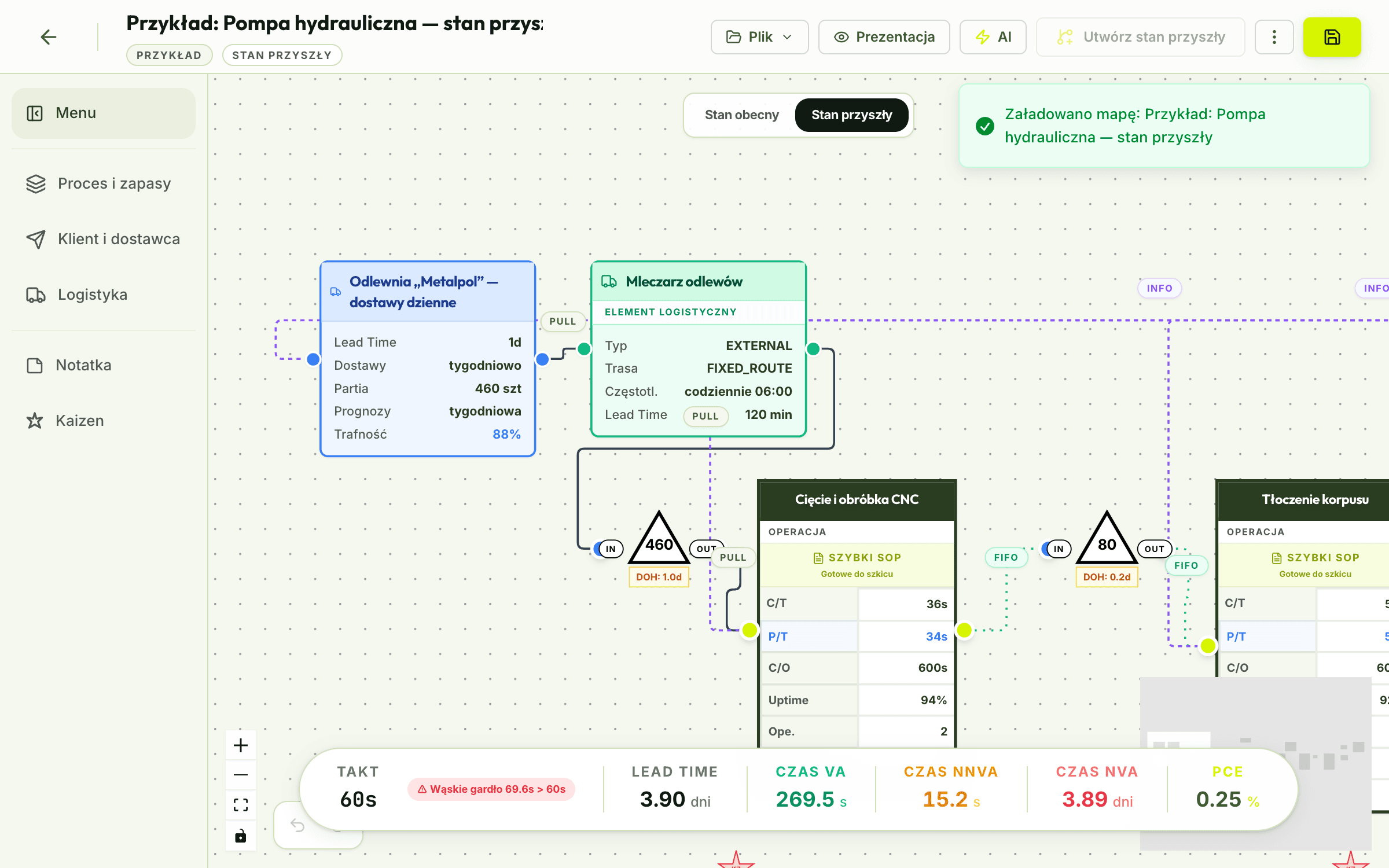Zoom in with the plus icon
Image resolution: width=1389 pixels, height=868 pixels.
[x=241, y=745]
